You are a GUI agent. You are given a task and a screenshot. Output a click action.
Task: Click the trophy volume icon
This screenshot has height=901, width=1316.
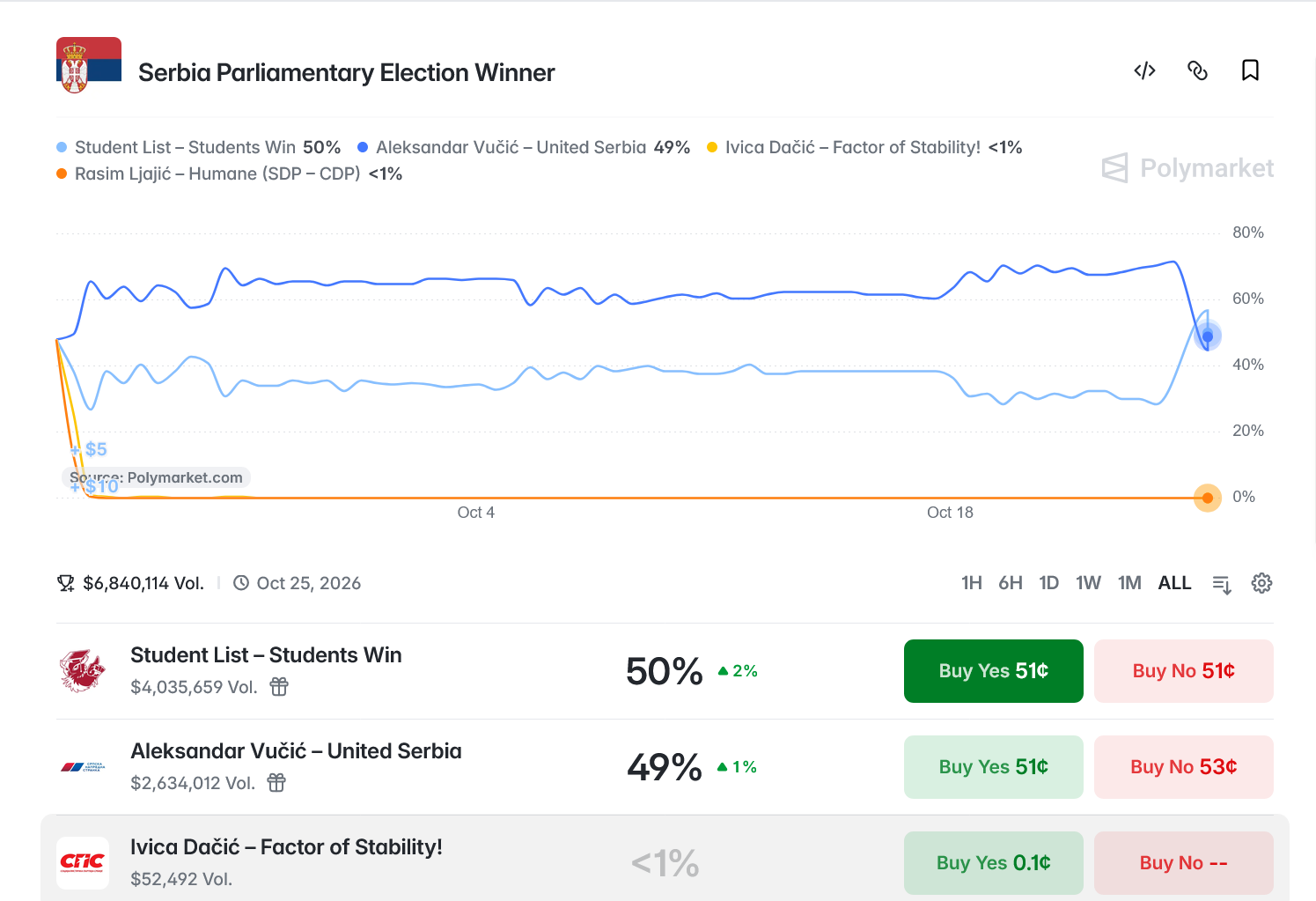(x=66, y=583)
